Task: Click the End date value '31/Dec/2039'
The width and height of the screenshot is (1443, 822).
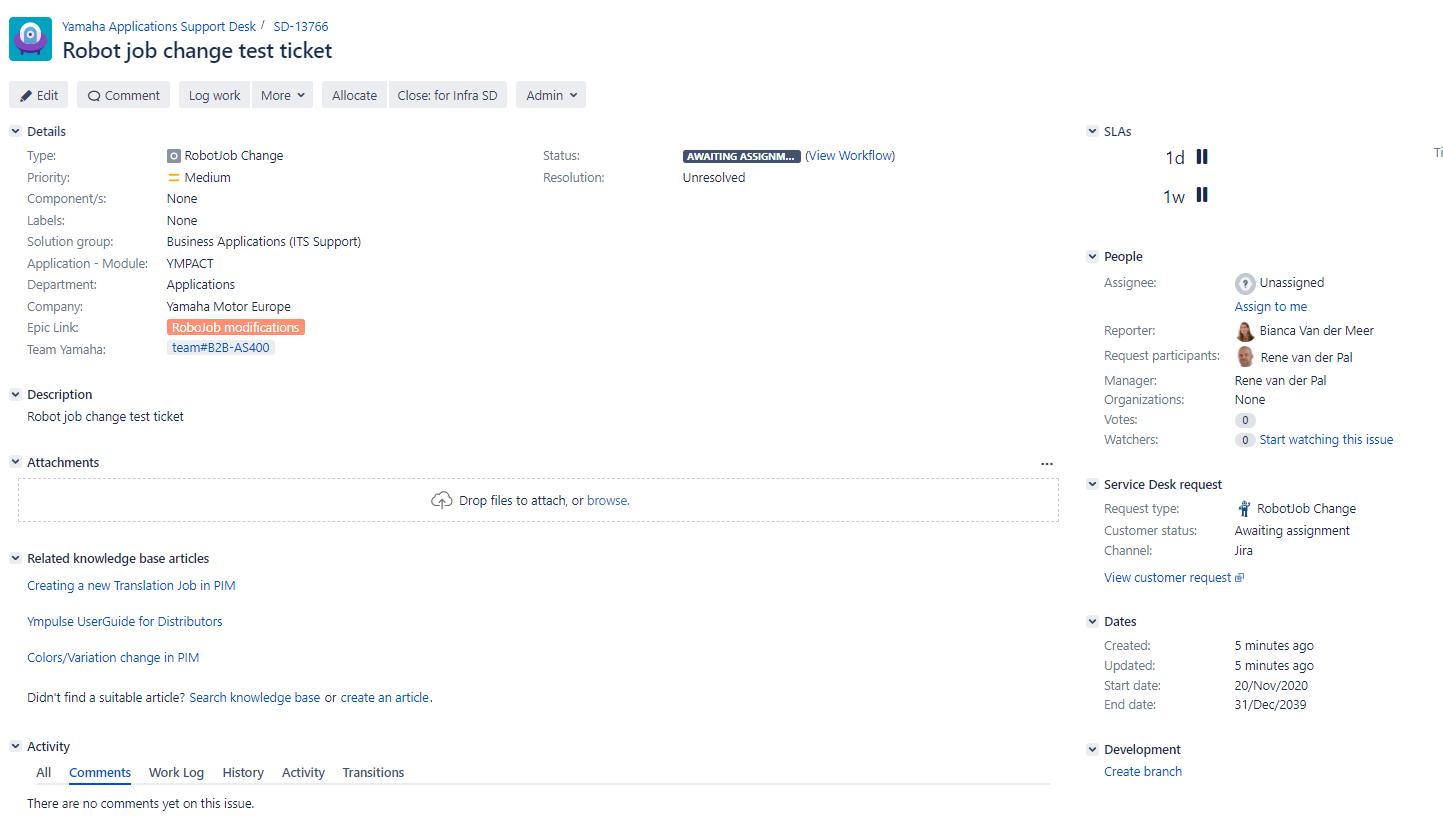Action: (1270, 705)
